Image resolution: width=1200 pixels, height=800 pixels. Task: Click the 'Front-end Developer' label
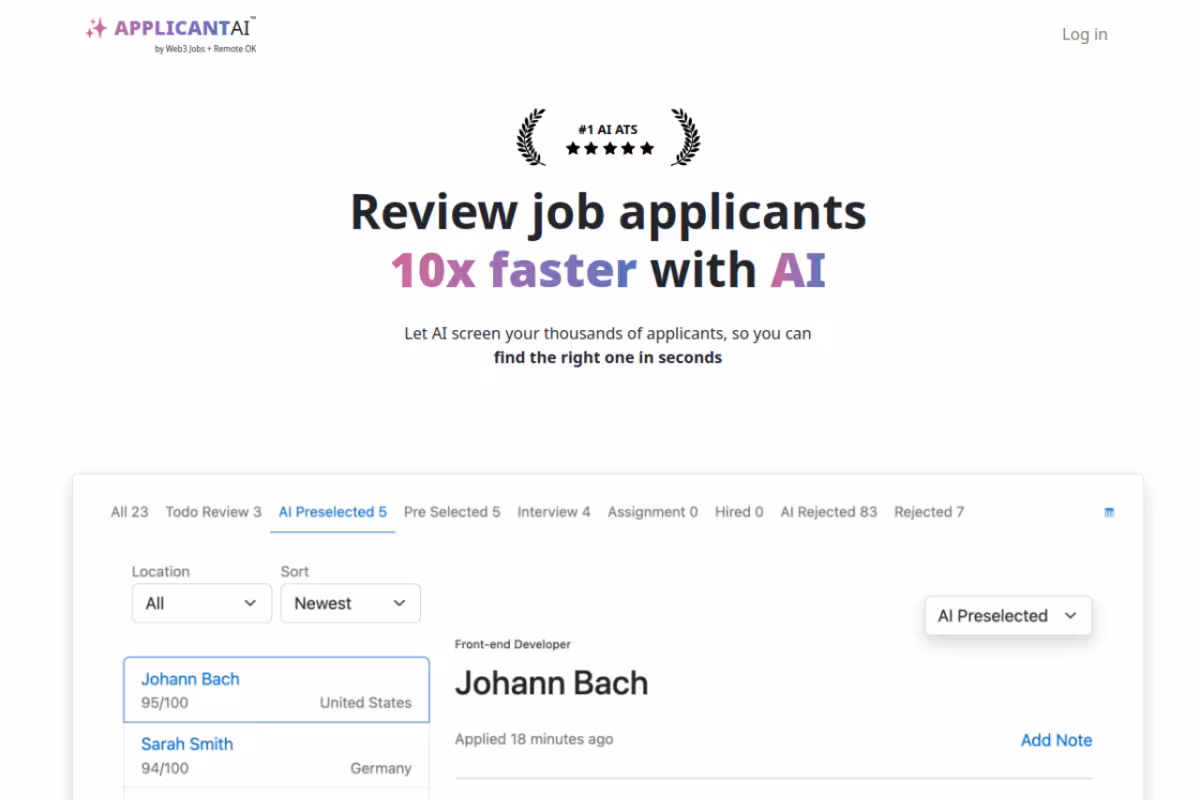click(513, 645)
